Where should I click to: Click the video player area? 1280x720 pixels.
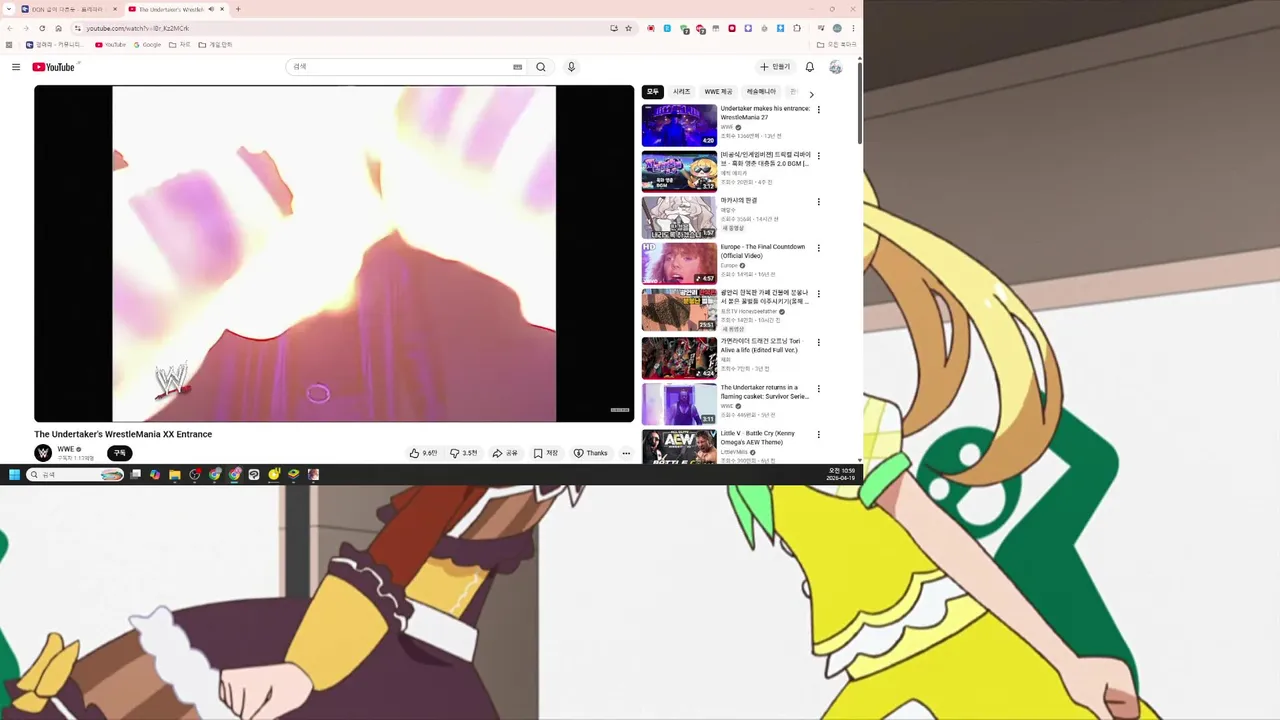pos(334,253)
